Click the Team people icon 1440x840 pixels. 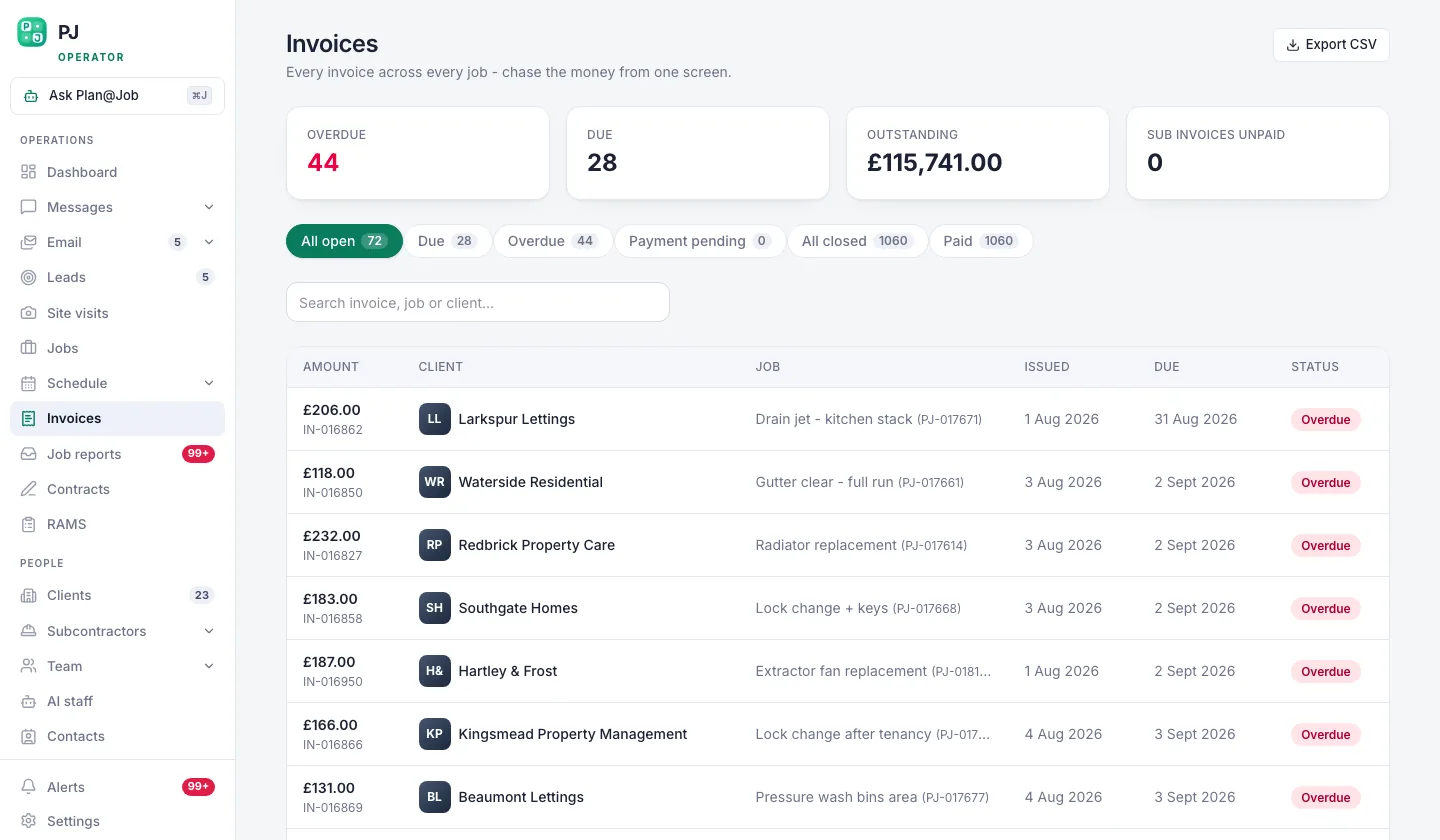28,666
